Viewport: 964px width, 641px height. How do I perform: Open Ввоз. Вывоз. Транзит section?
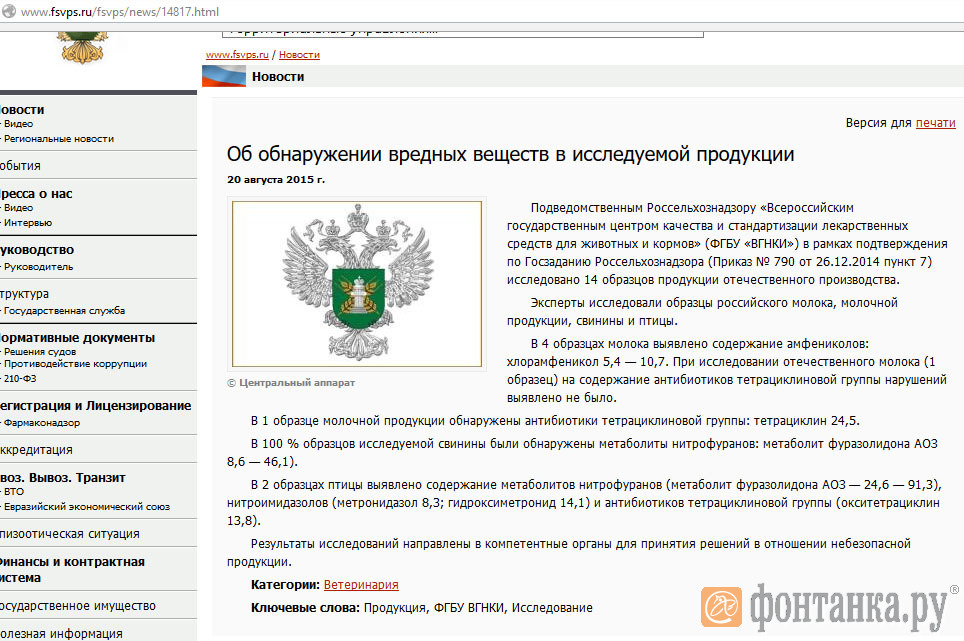coord(63,478)
